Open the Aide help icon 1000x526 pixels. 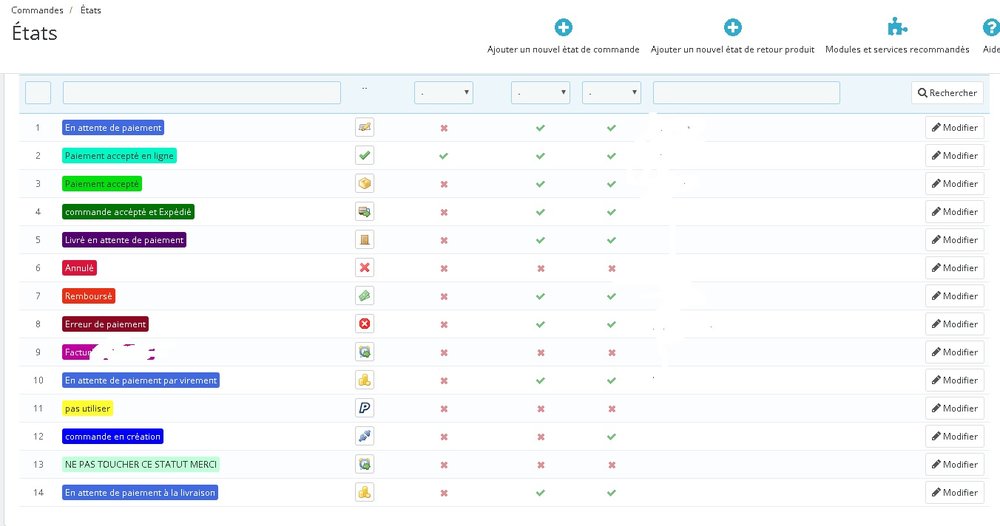991,27
